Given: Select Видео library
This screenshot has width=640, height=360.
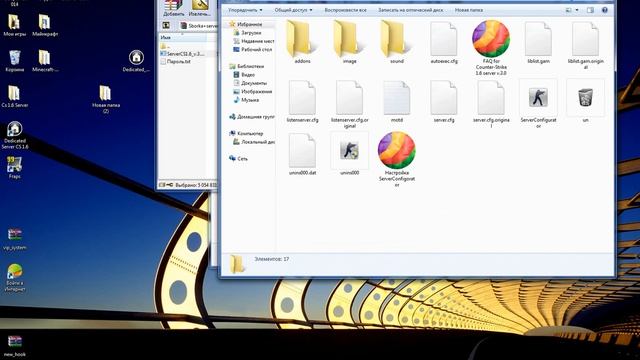Looking at the screenshot, I should tap(244, 75).
